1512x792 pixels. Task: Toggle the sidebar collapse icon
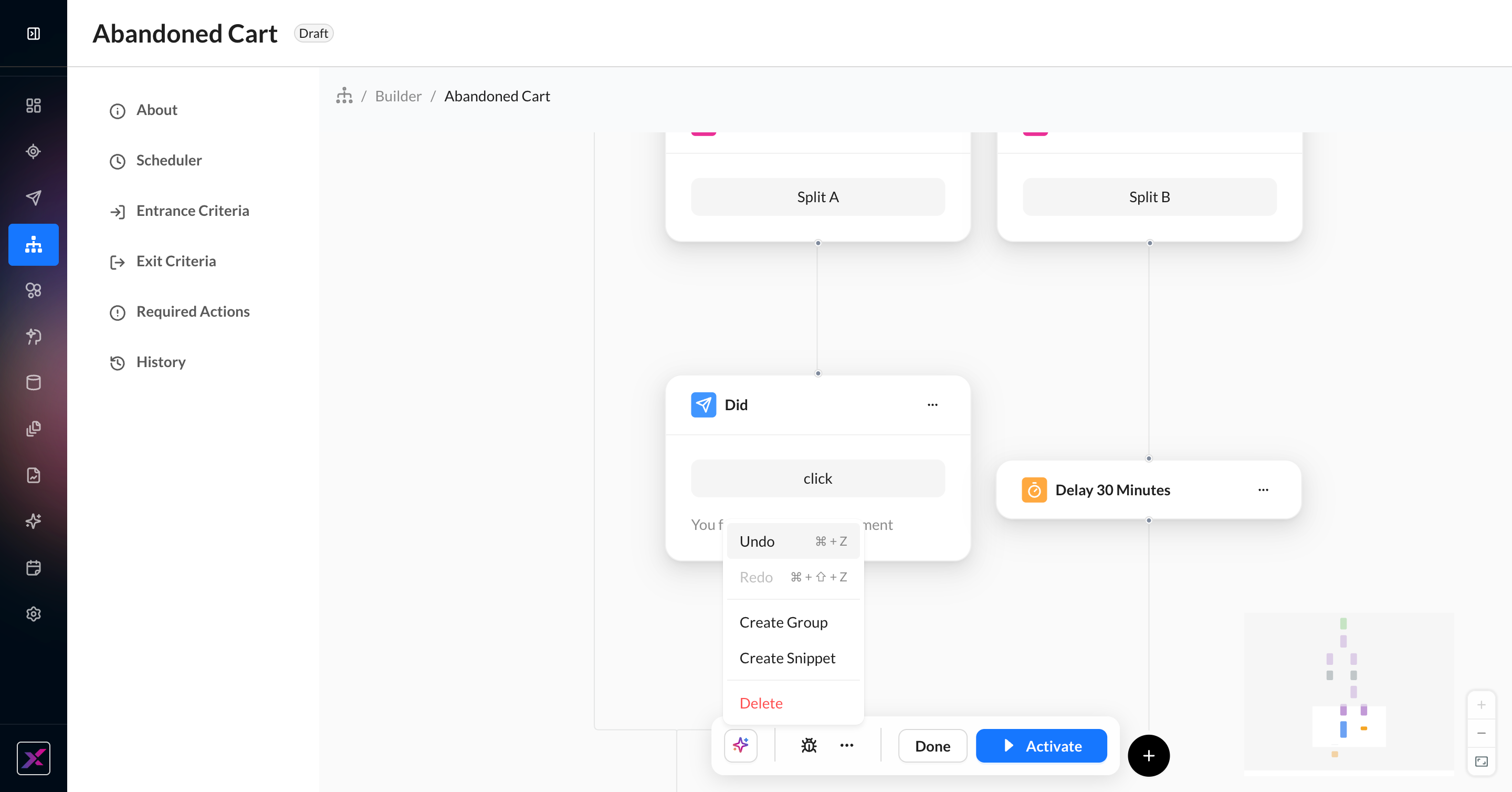point(34,34)
